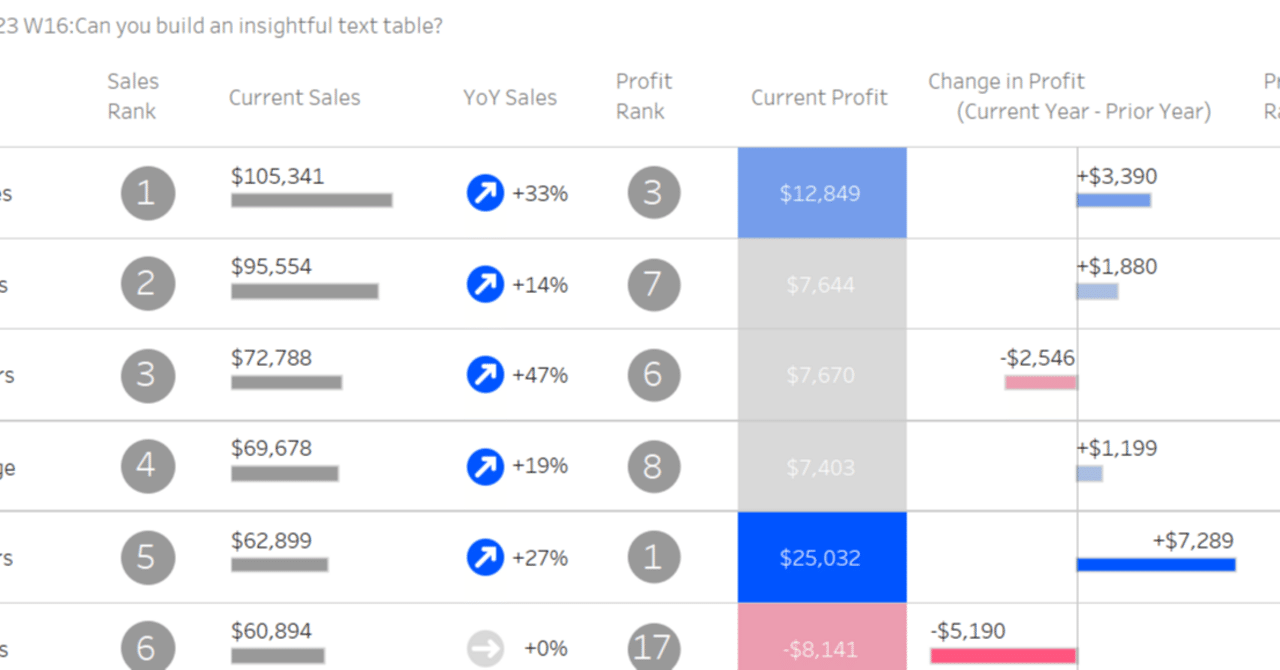Select the Profit Rank 17 circle
The width and height of the screenshot is (1280, 670).
point(653,648)
